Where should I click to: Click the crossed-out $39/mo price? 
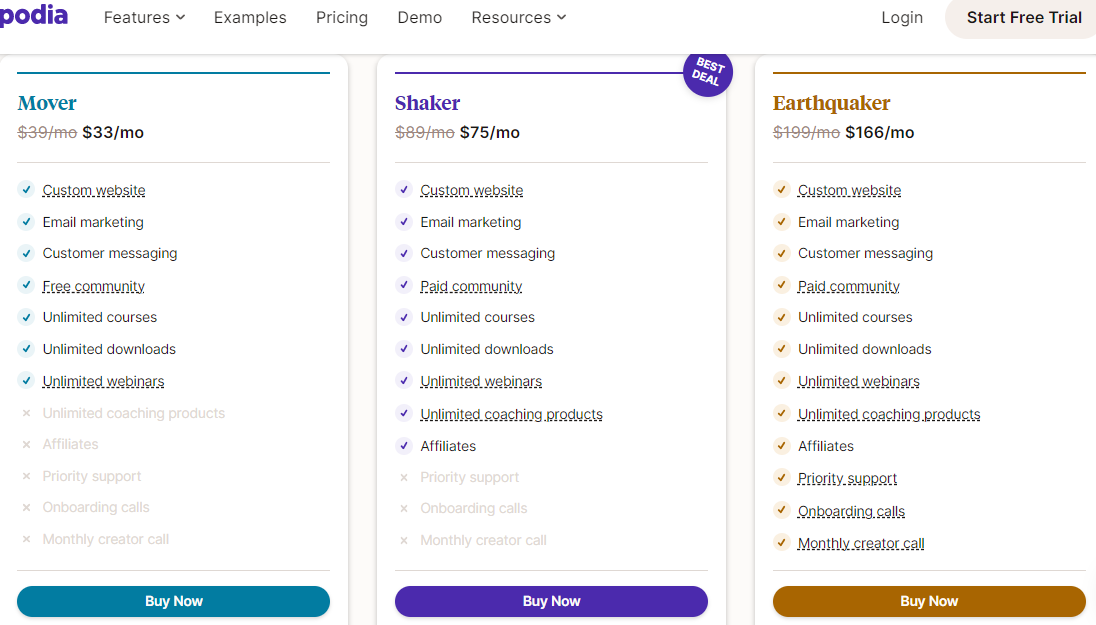(x=47, y=133)
